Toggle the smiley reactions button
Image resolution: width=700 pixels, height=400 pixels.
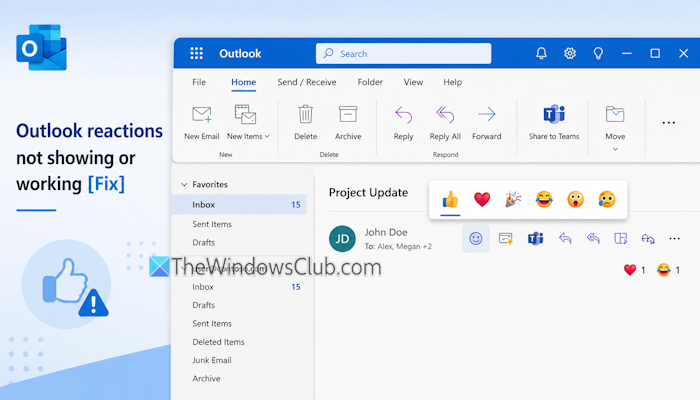coord(475,238)
